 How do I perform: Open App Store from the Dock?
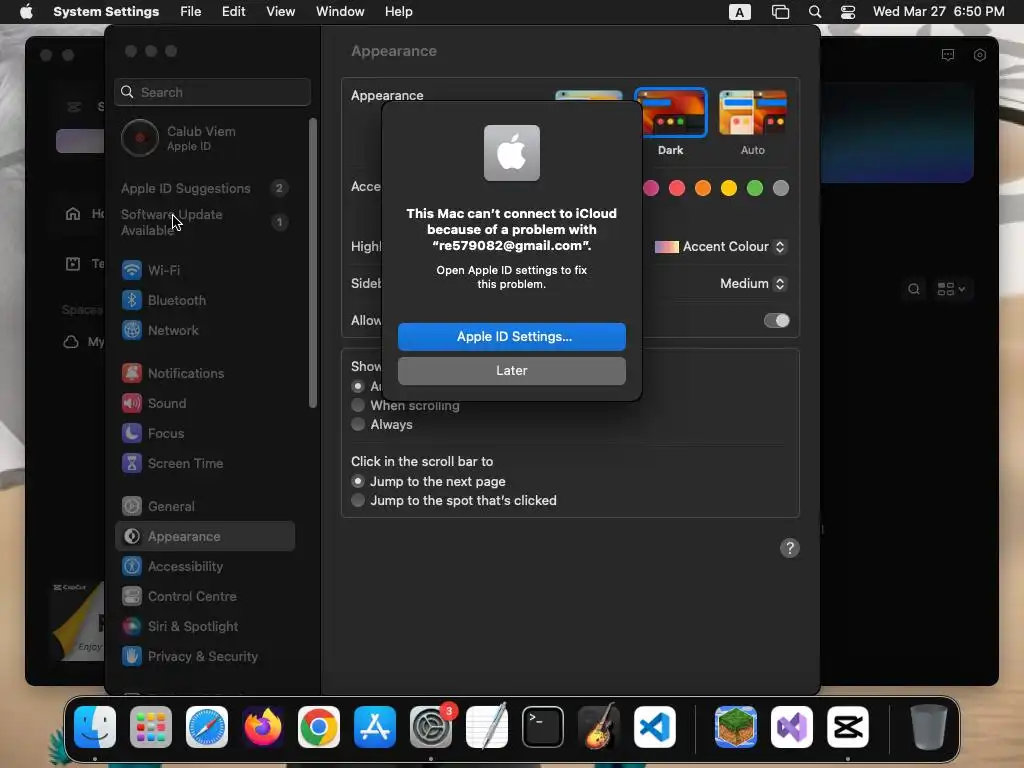pos(375,727)
